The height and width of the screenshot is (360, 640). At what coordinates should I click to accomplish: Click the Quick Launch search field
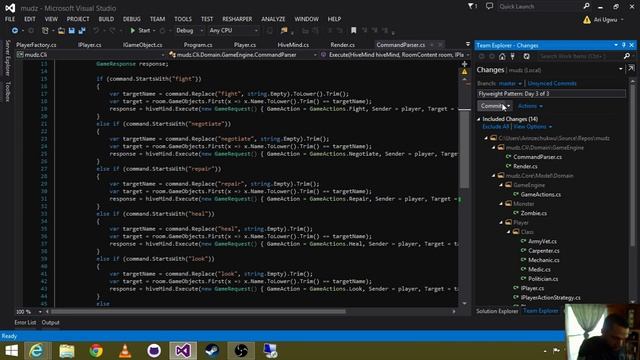[x=539, y=7]
